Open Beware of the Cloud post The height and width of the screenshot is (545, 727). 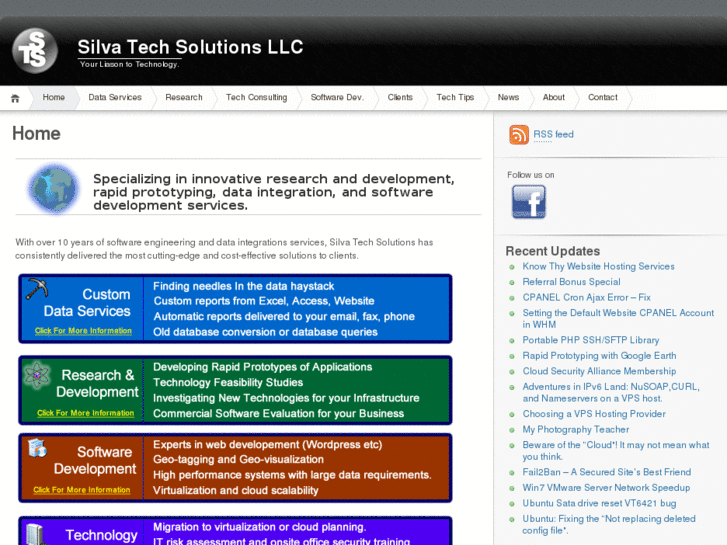[616, 451]
